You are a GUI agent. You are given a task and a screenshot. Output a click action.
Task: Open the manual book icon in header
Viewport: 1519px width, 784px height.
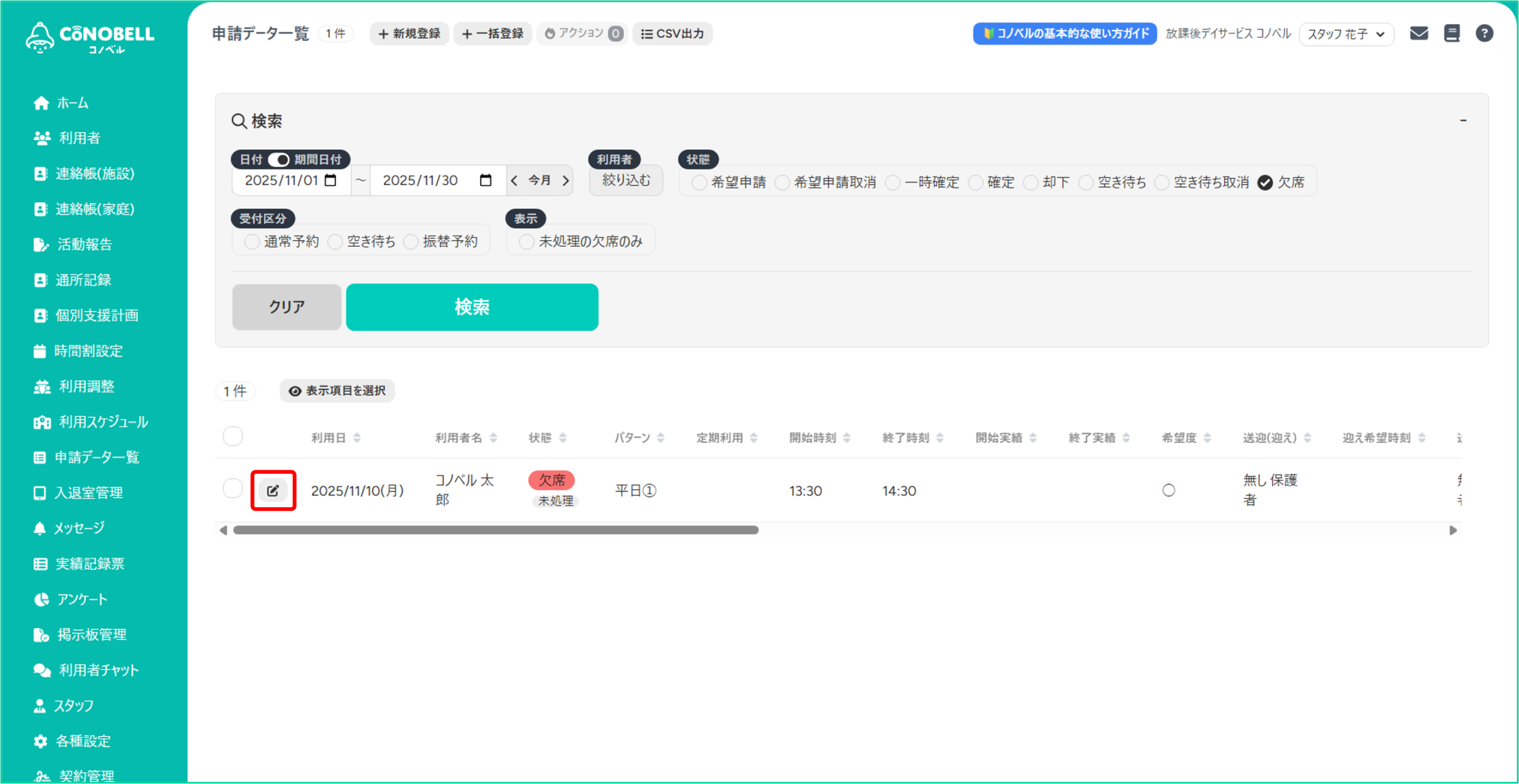pos(1452,33)
